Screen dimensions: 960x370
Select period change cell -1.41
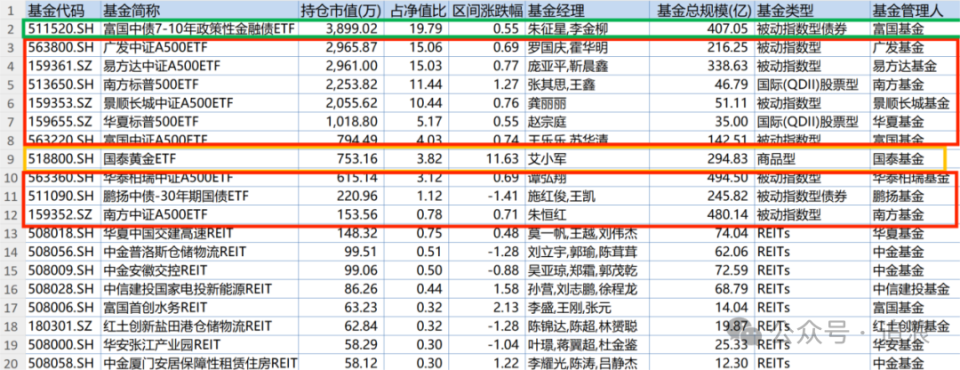488,197
